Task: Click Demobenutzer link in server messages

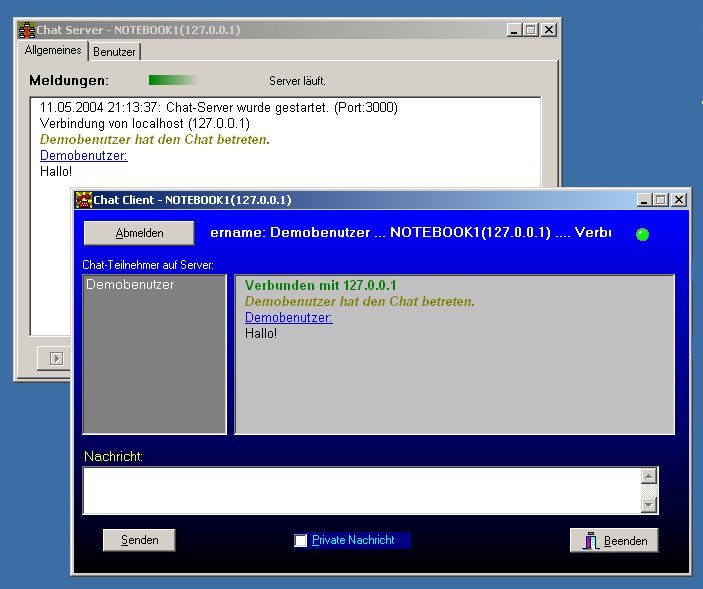Action: (83, 155)
